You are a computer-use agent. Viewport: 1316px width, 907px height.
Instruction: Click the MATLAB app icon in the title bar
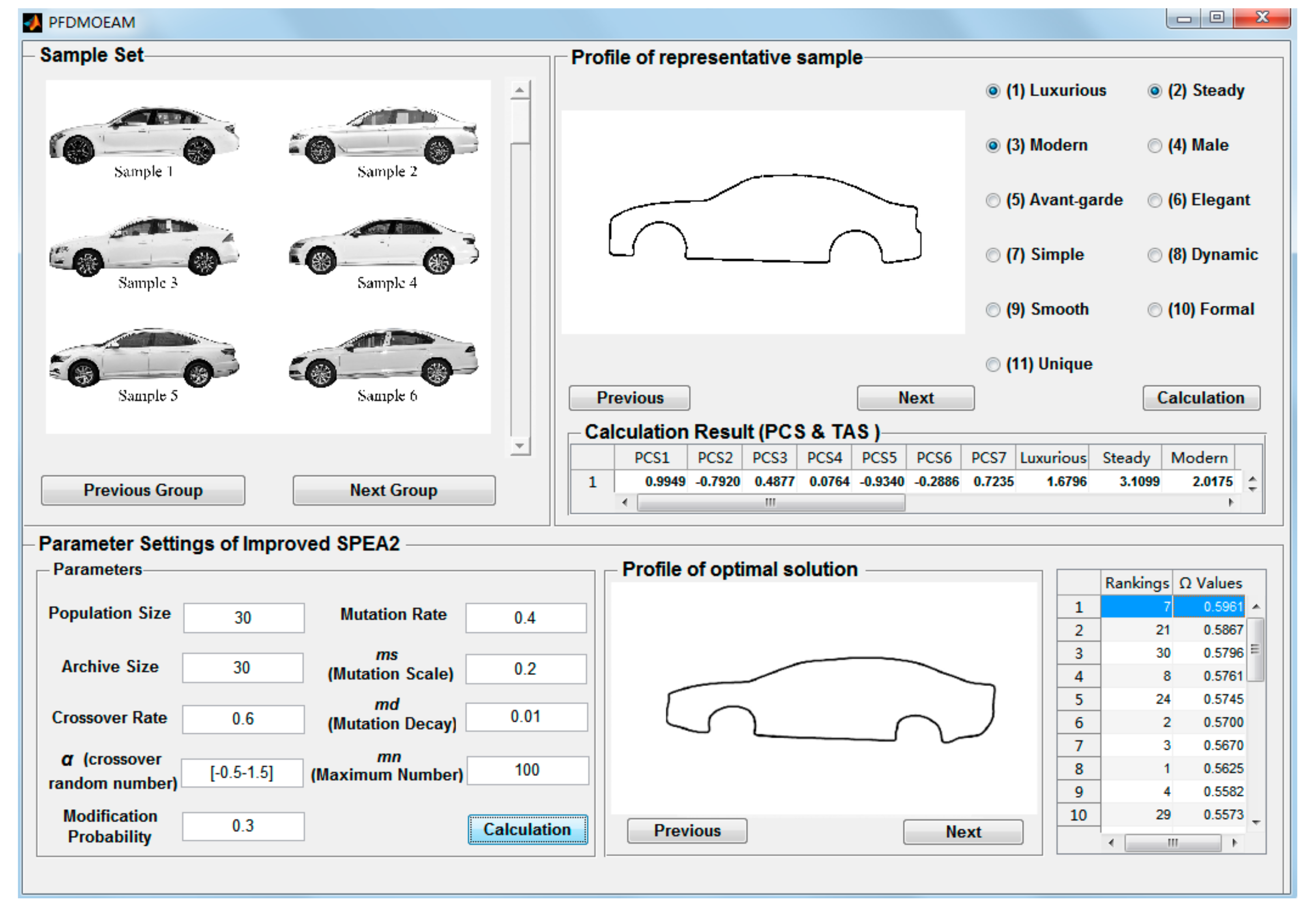click(x=32, y=23)
